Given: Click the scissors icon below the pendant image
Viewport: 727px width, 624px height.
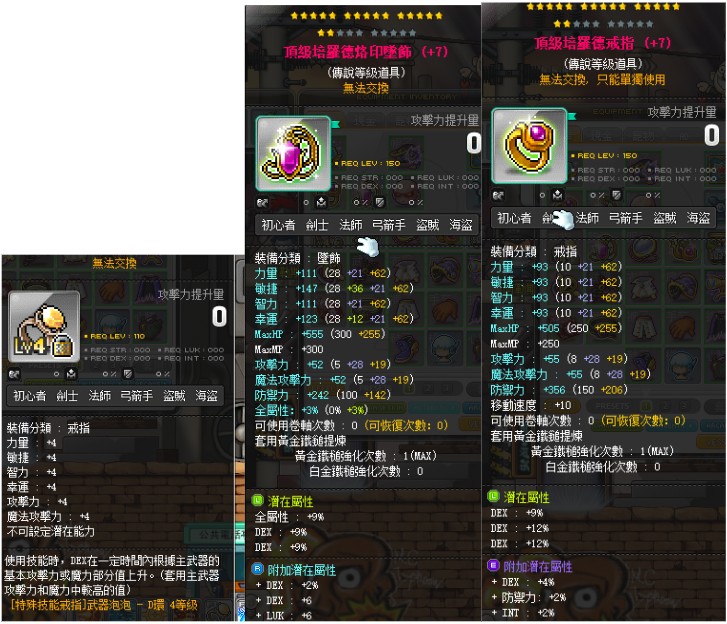Looking at the screenshot, I should pos(262,203).
